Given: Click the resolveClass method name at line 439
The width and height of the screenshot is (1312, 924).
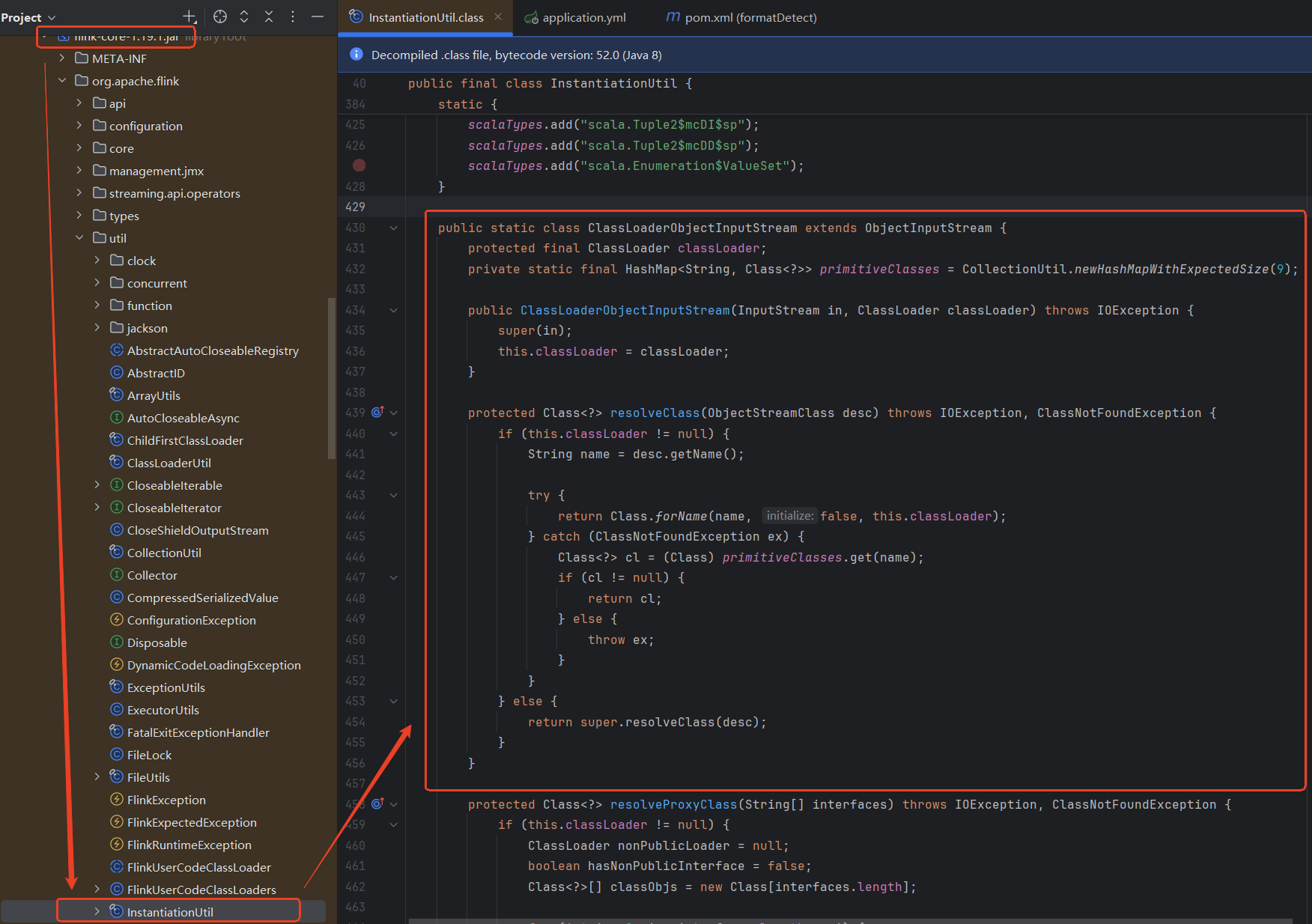Looking at the screenshot, I should 655,413.
